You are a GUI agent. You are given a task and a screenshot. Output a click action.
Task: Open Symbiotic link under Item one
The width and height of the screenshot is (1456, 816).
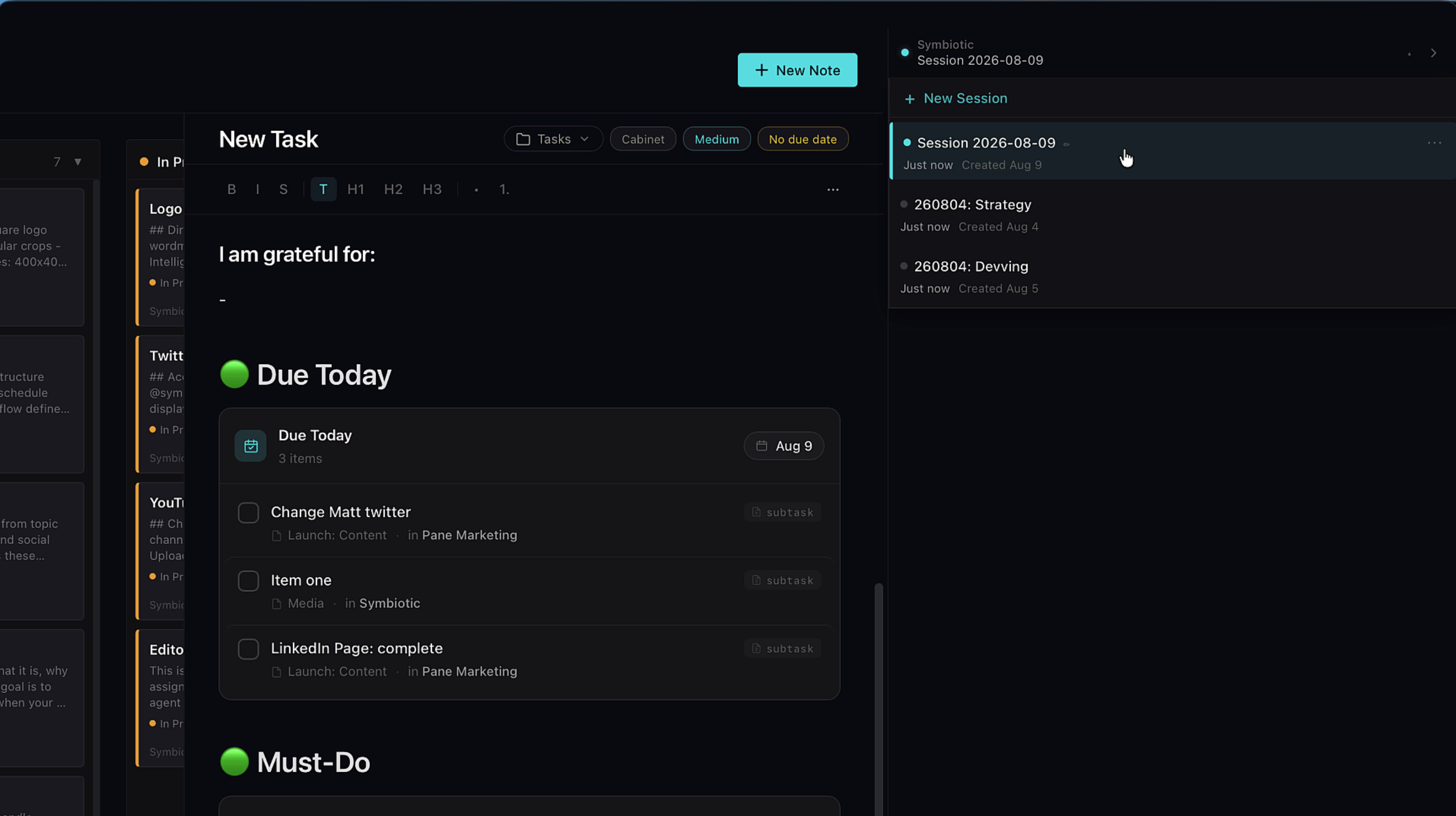(389, 603)
